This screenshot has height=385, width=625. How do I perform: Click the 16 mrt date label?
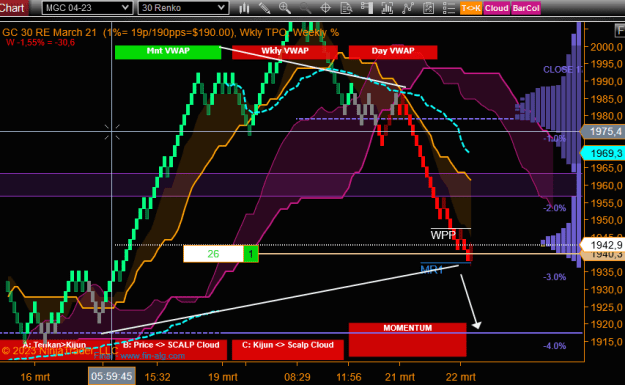[x=35, y=377]
